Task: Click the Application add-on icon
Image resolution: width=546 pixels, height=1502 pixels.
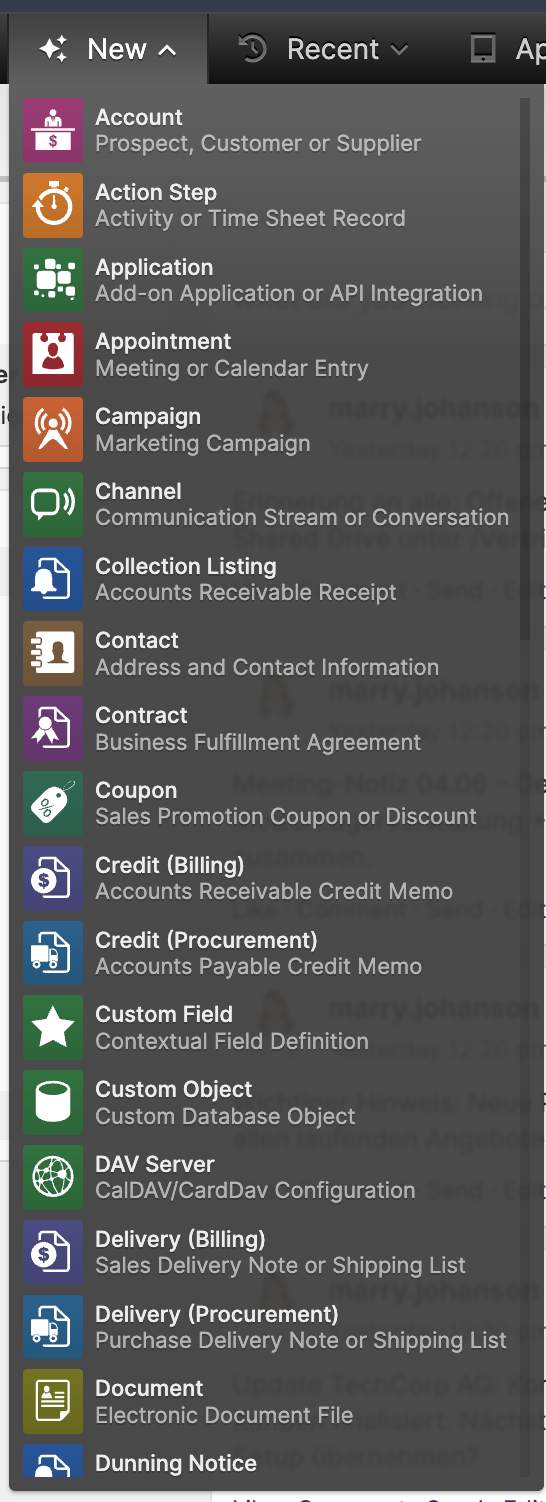Action: pyautogui.click(x=53, y=280)
